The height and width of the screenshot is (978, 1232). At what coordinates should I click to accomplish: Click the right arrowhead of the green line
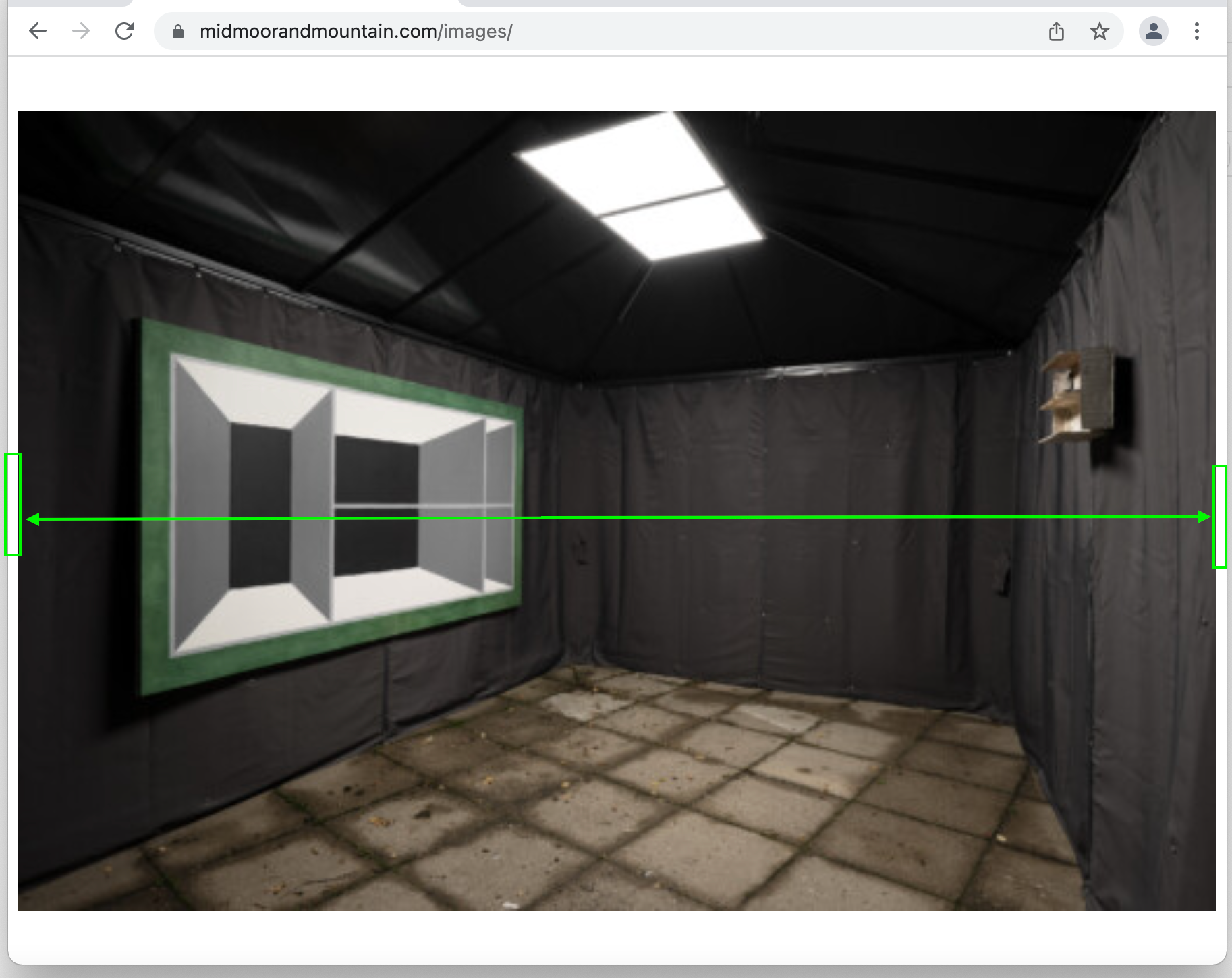pos(1204,517)
